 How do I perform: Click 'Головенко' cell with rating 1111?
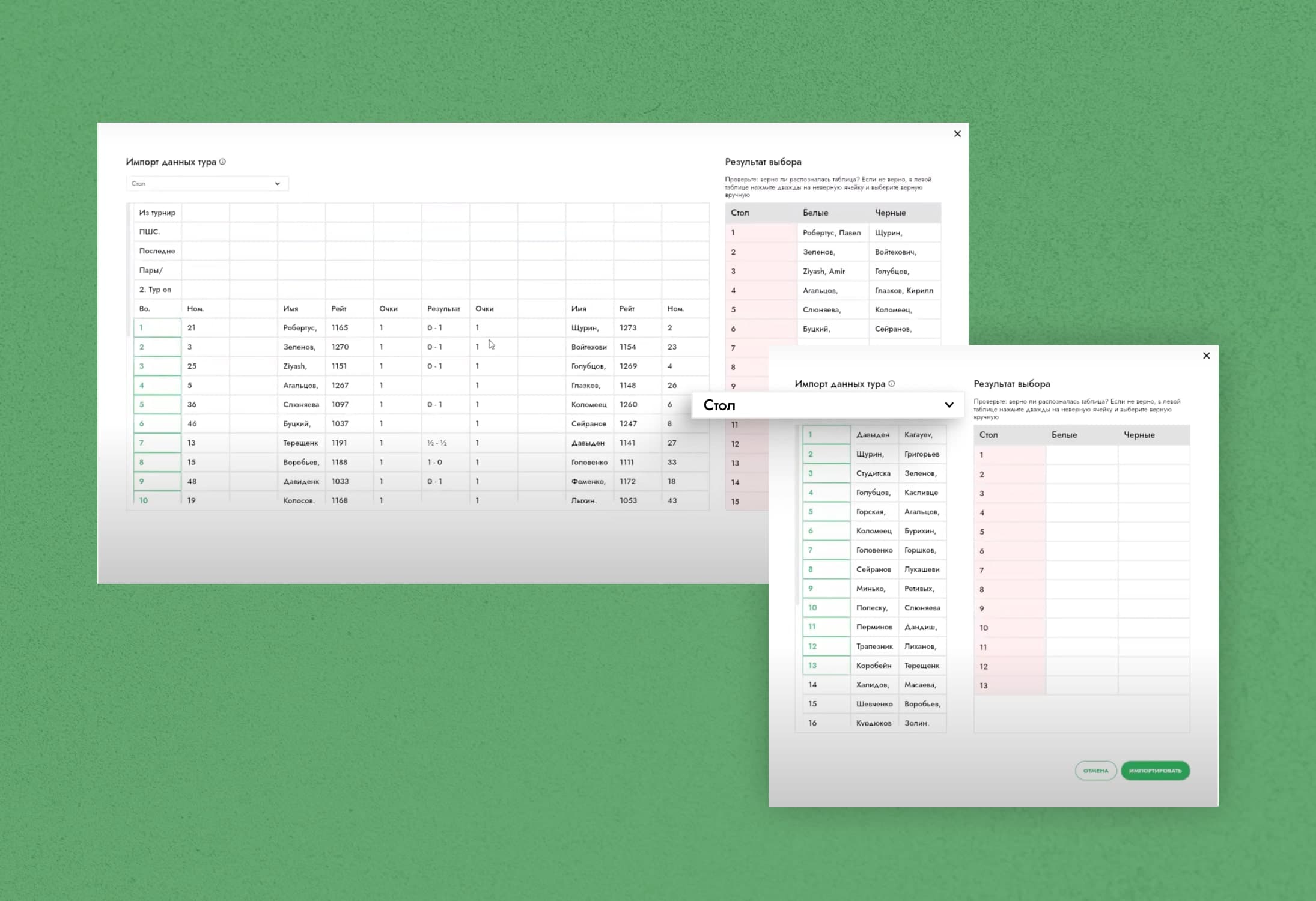coord(589,463)
